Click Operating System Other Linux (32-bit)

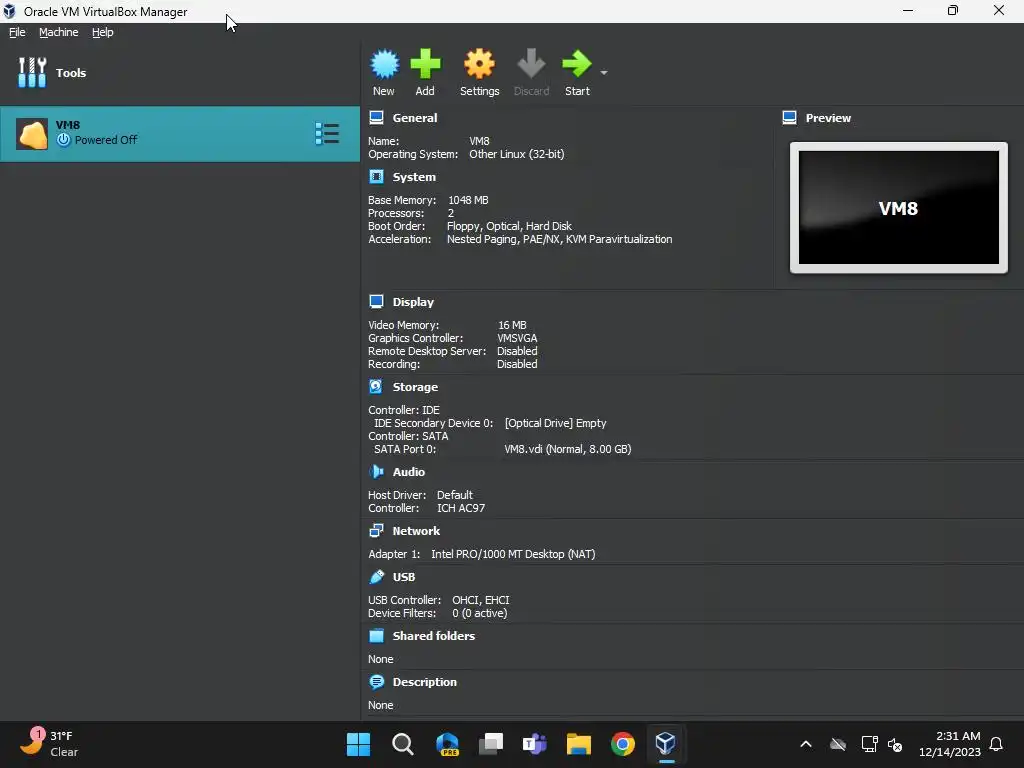[517, 154]
